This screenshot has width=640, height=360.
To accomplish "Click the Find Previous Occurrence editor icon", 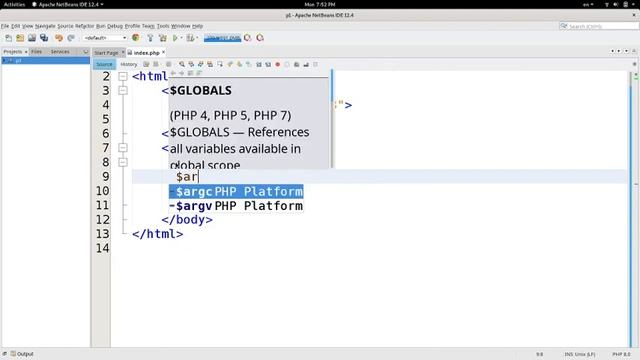I will tap(191, 64).
